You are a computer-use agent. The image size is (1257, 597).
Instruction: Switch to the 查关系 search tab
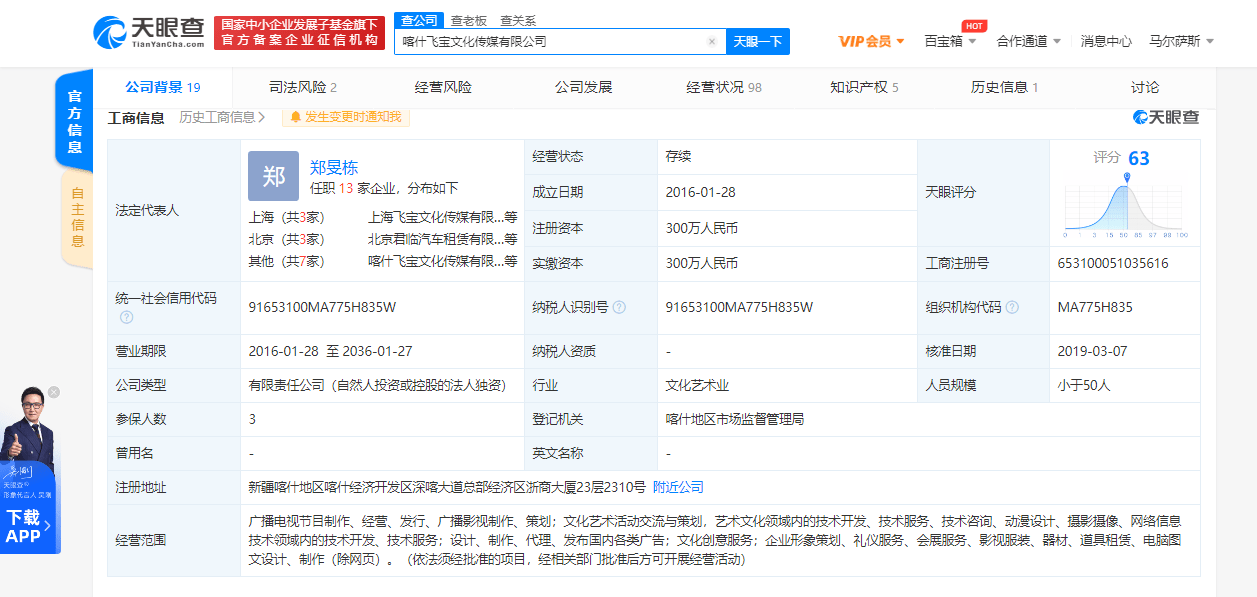518,20
